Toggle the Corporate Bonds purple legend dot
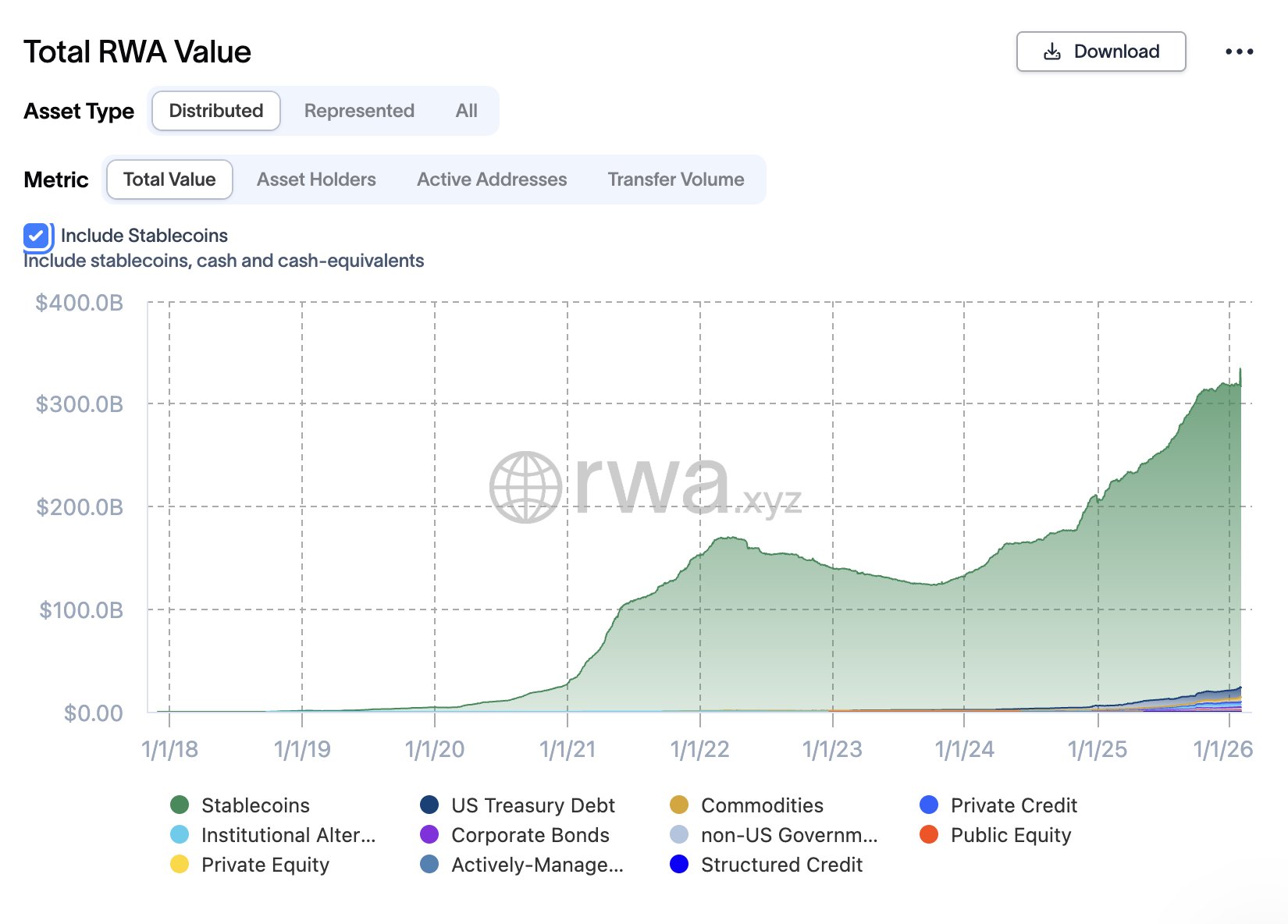 click(429, 834)
